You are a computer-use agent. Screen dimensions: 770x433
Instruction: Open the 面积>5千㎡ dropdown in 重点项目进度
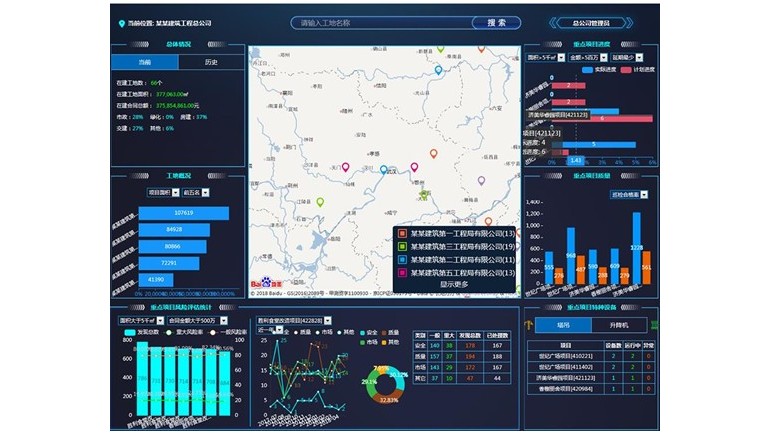(x=545, y=57)
